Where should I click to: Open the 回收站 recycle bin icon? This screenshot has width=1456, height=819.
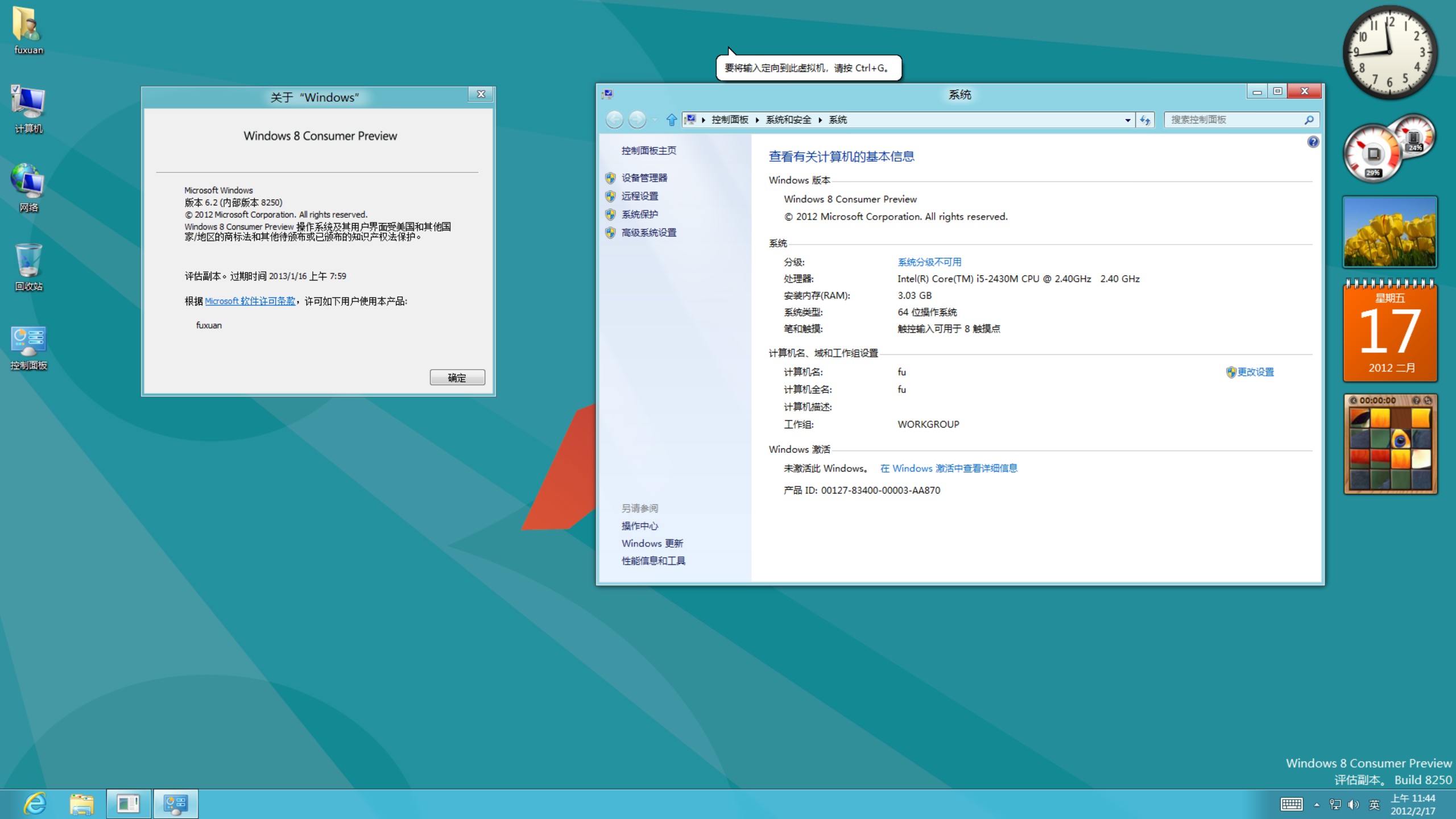[x=28, y=267]
